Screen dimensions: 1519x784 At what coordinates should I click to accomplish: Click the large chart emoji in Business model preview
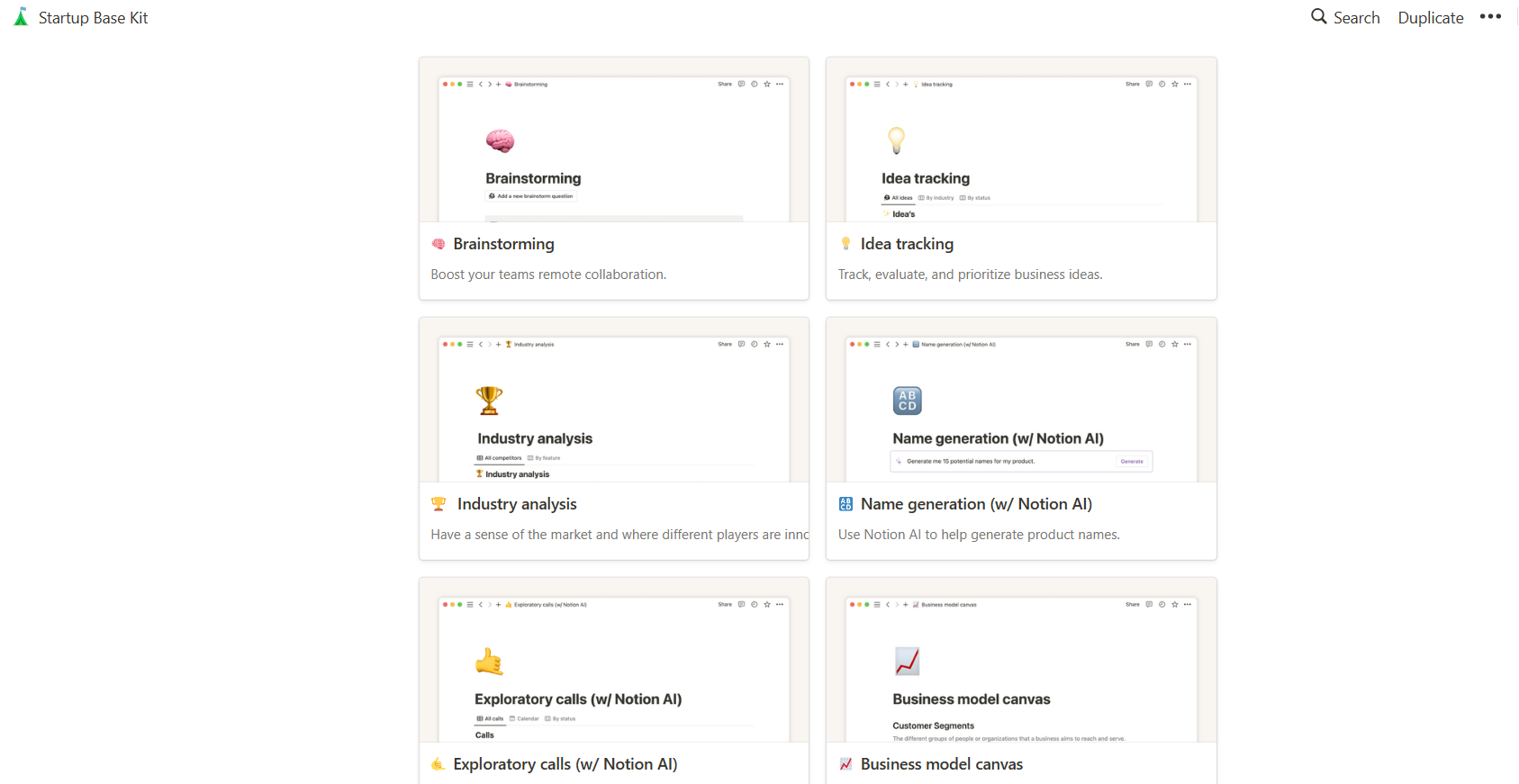pos(908,662)
